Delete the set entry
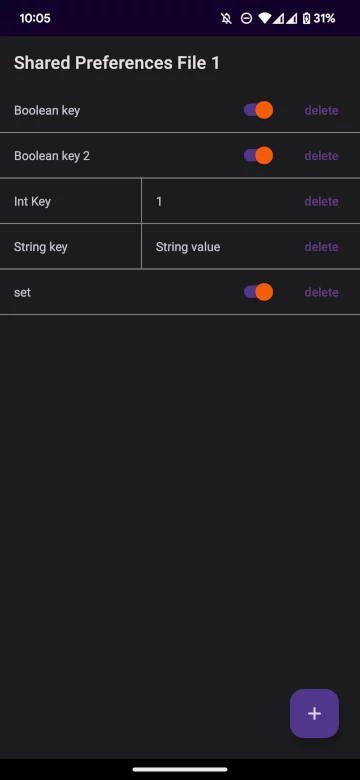The width and height of the screenshot is (360, 780). (x=321, y=292)
